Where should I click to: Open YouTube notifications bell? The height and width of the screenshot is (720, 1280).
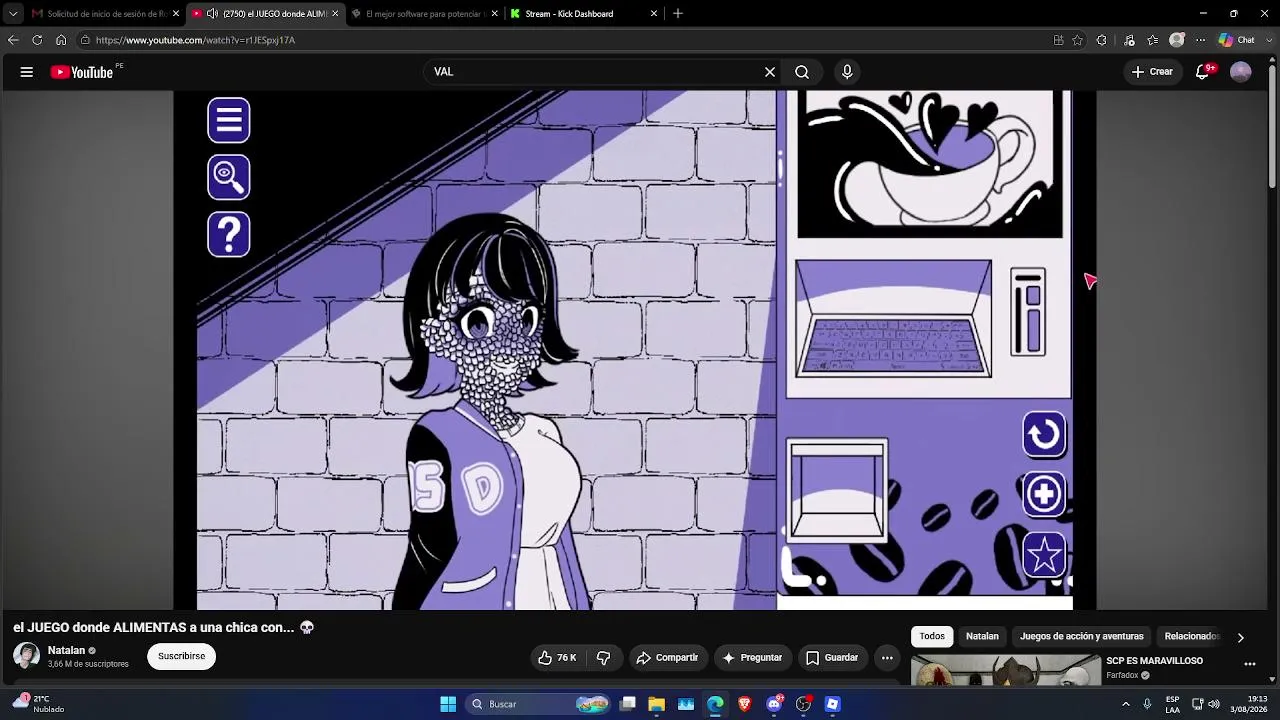point(1203,72)
